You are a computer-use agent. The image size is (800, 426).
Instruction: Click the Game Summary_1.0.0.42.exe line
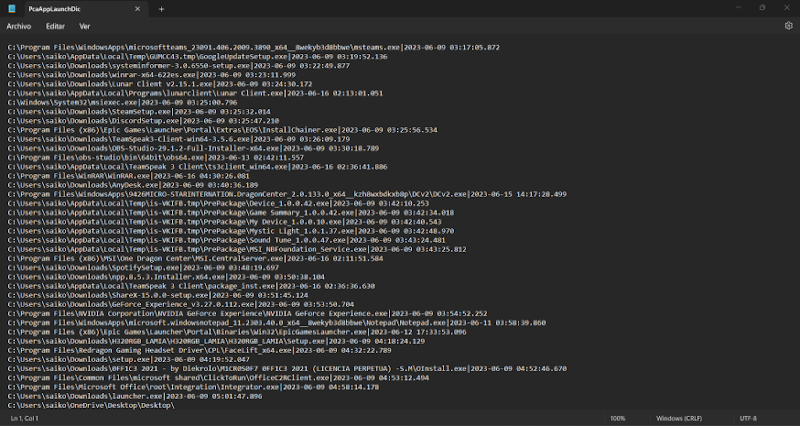[231, 213]
